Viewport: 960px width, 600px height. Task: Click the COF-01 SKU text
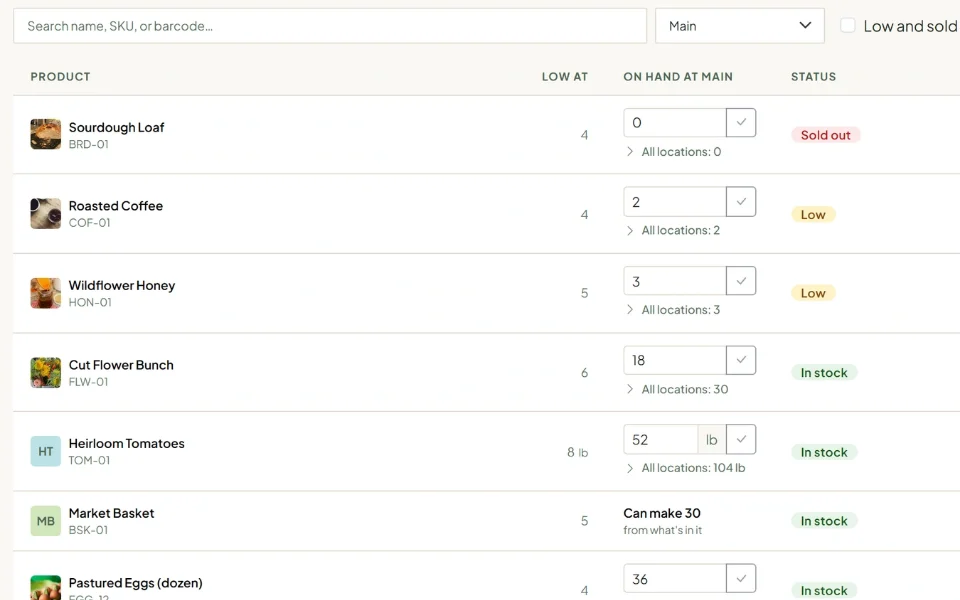(x=89, y=223)
